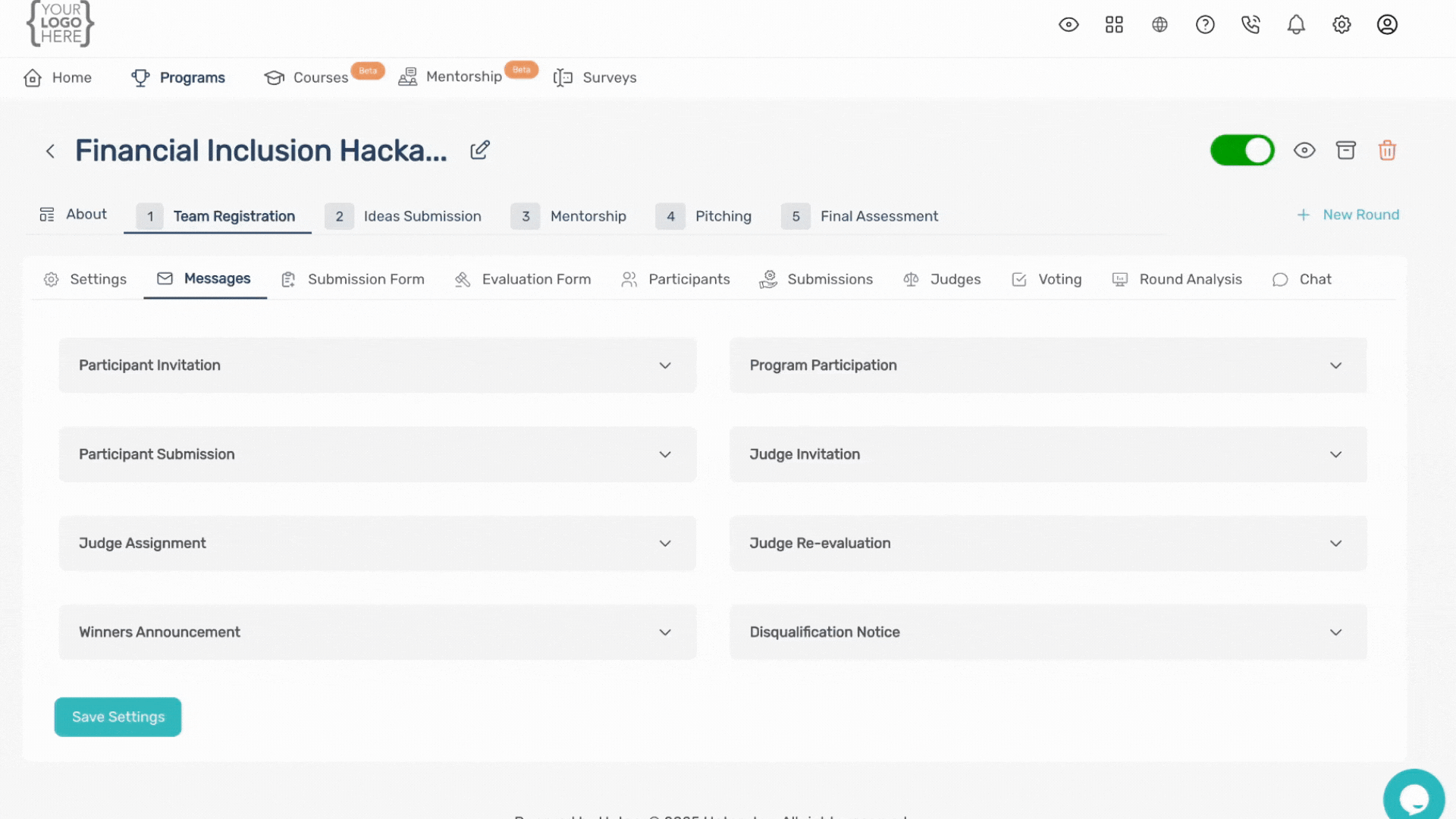Open the Ideas Submission round tab
Viewport: 1456px width, 819px height.
[404, 217]
